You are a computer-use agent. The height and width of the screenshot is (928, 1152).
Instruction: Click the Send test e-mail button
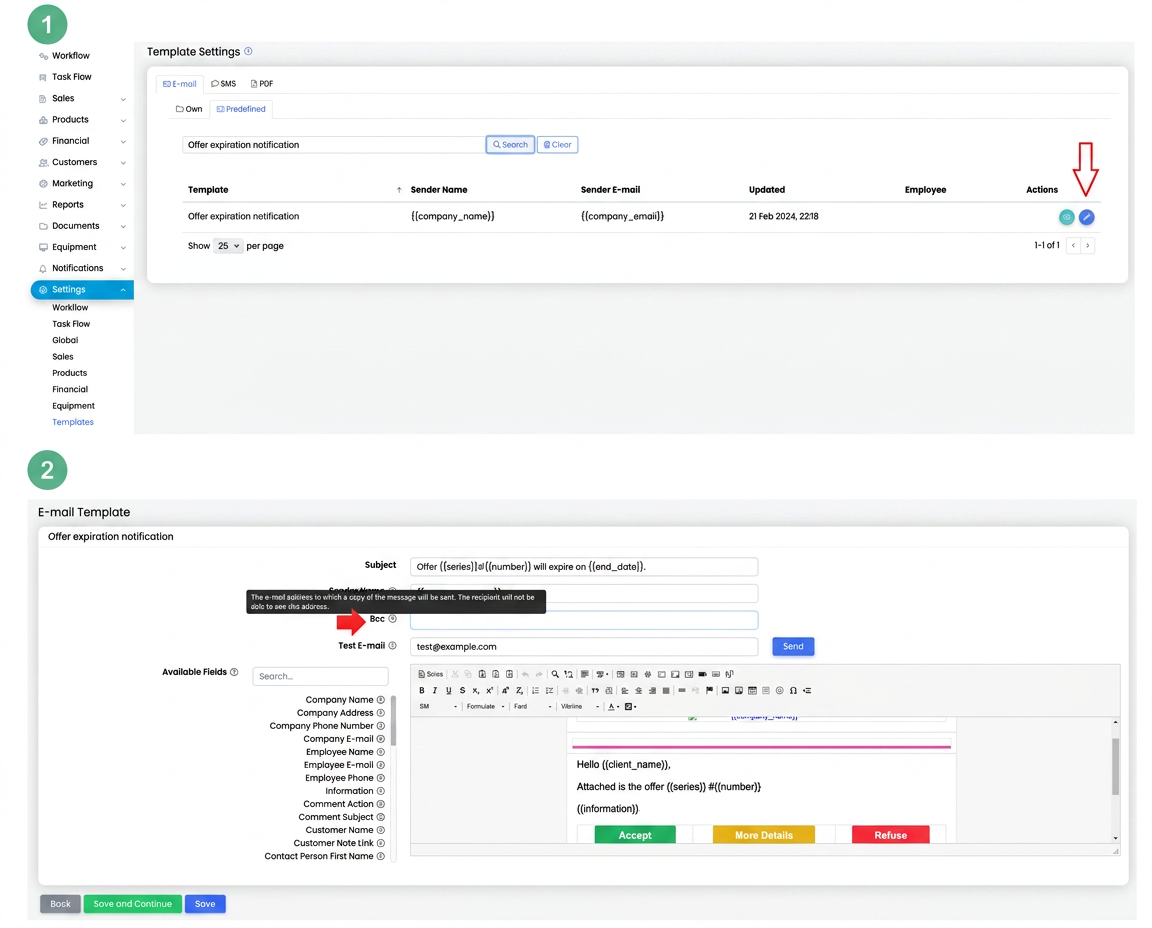tap(793, 647)
